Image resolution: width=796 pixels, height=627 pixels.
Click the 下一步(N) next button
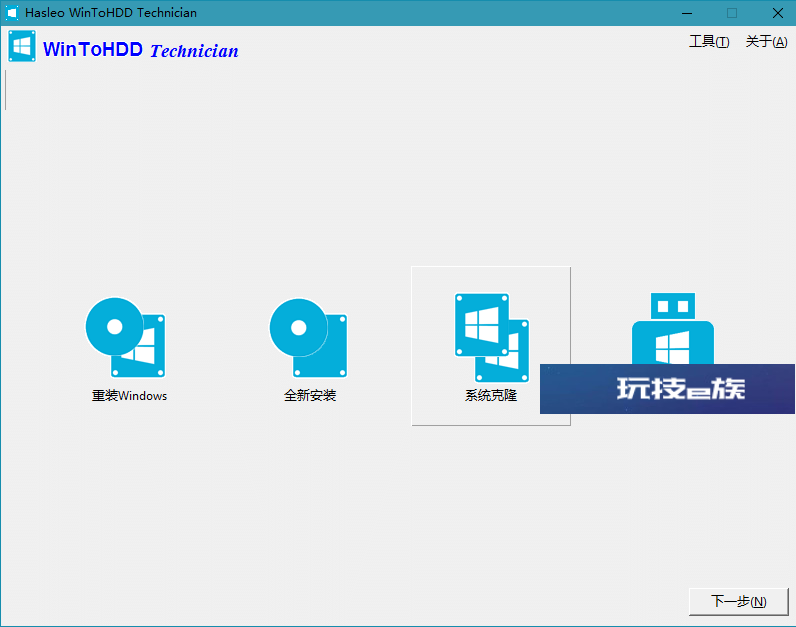738,602
